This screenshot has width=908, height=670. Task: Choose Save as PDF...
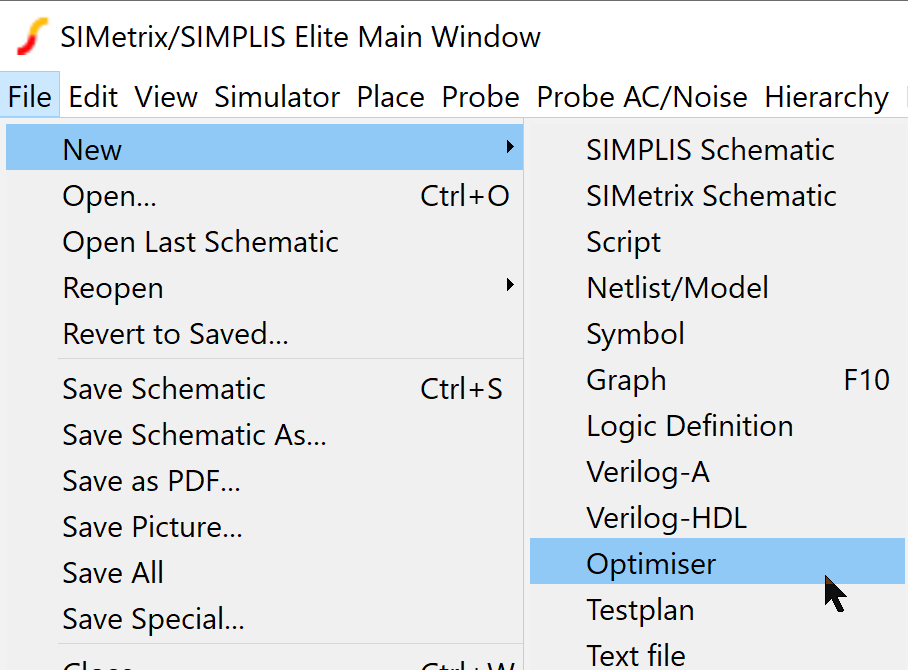tap(151, 481)
